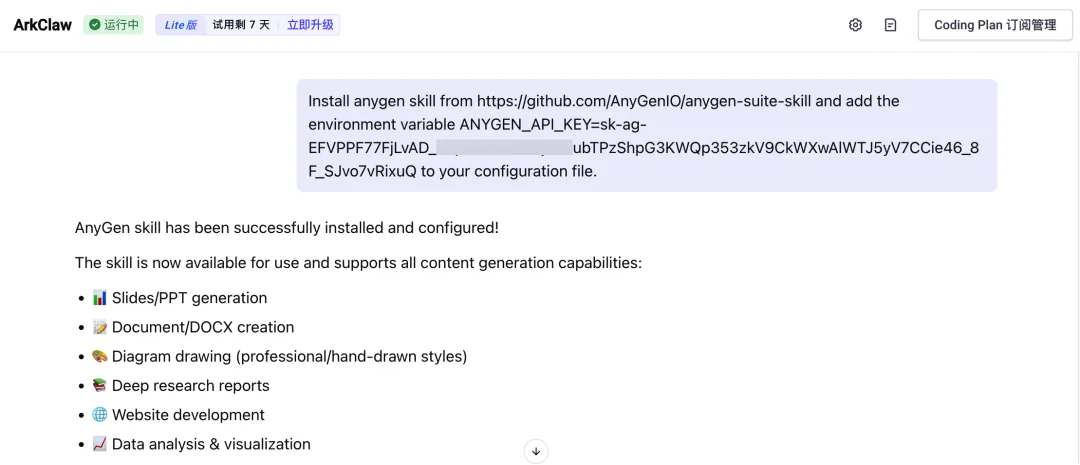
Task: Click the books emoji beside Deep research
Action: 99,386
